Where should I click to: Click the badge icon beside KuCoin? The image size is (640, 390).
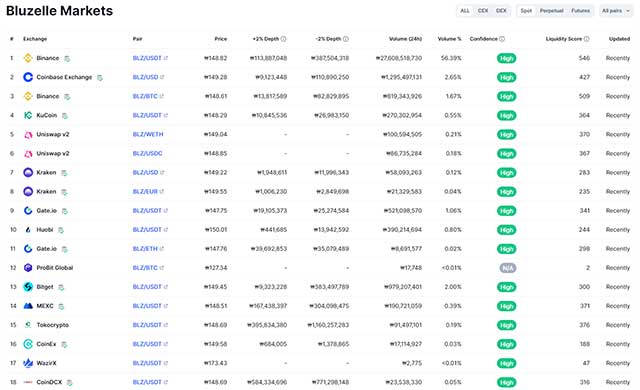tap(64, 116)
